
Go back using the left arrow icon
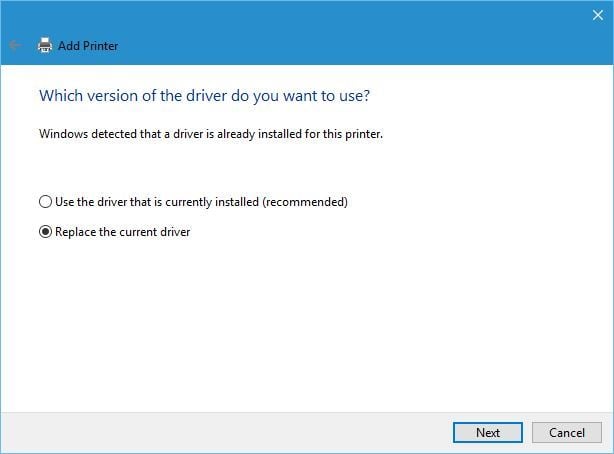(x=15, y=45)
